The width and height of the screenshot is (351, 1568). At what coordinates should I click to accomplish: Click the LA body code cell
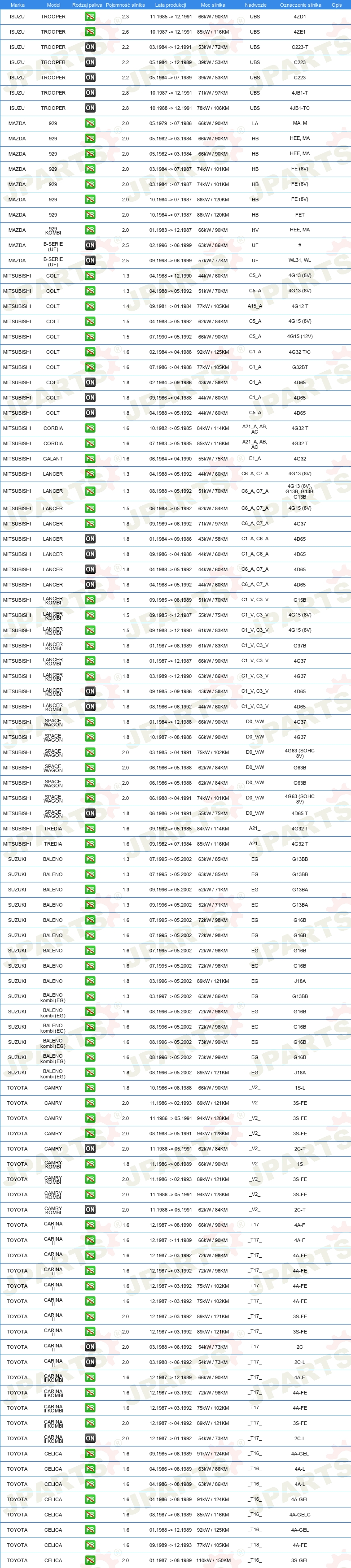(254, 123)
